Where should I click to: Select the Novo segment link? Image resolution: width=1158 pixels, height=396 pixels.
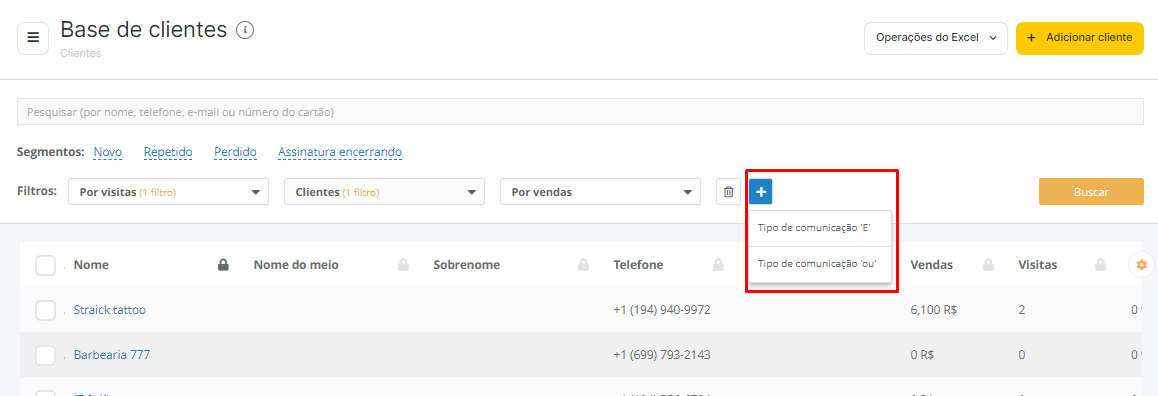pyautogui.click(x=108, y=152)
